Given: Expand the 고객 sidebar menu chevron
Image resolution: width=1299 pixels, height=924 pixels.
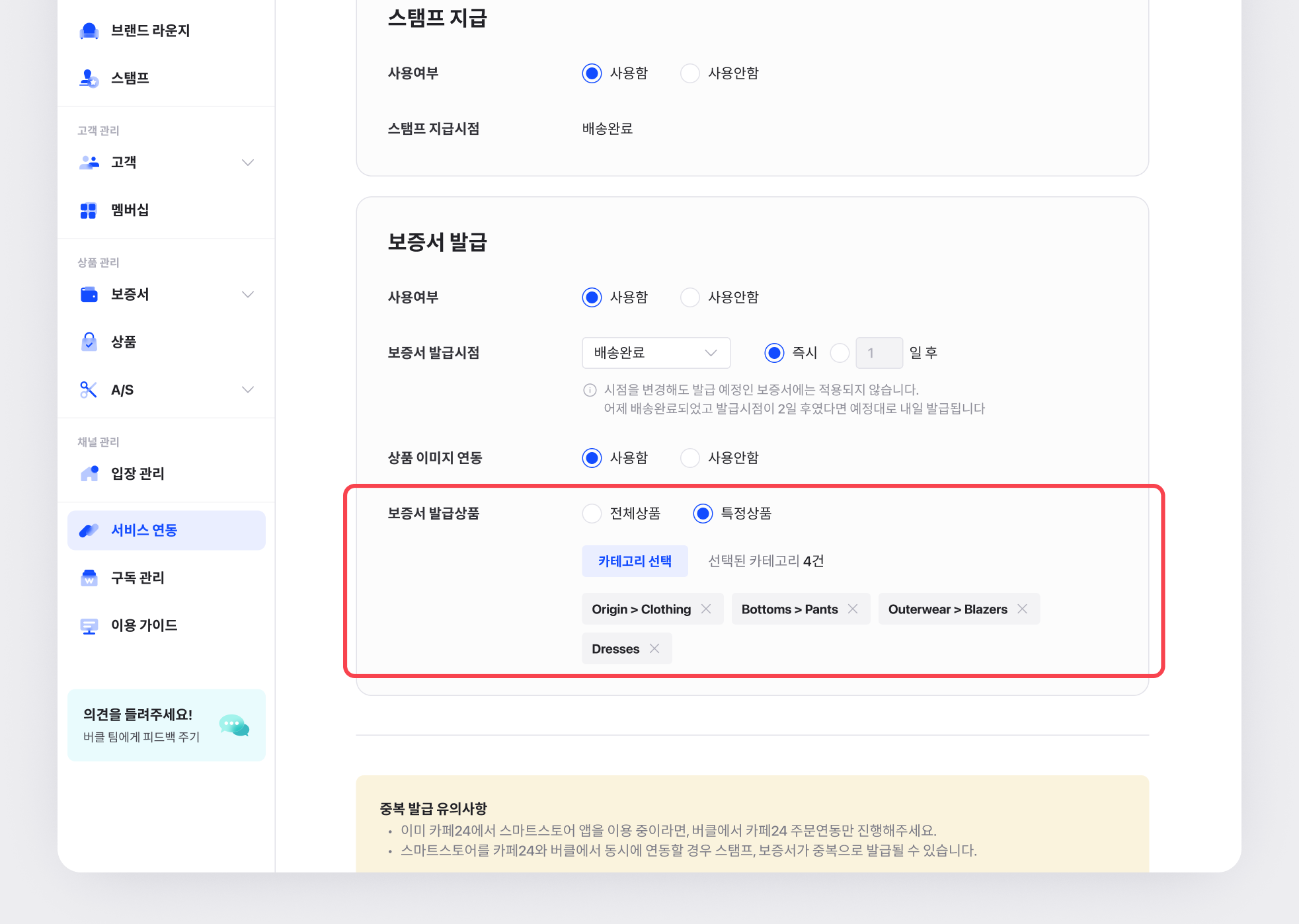Looking at the screenshot, I should [248, 163].
